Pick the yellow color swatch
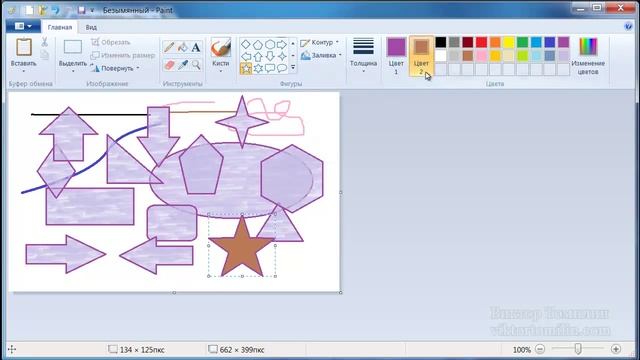Image resolution: width=640 pixels, height=360 pixels. point(509,42)
